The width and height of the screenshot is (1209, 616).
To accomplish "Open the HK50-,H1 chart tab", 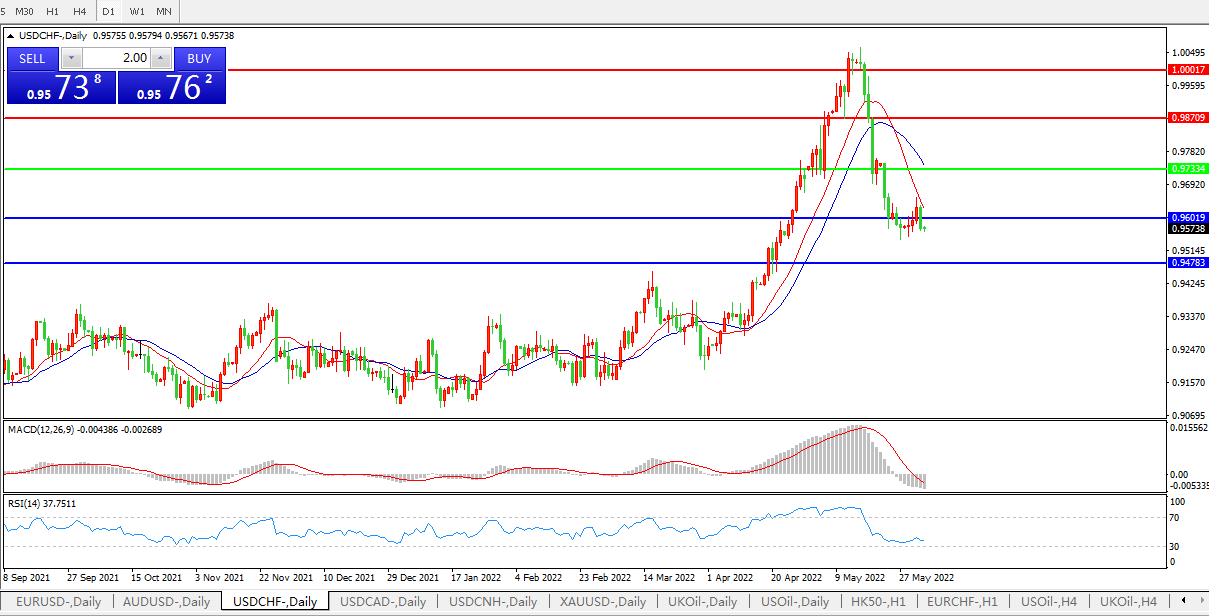I will [x=878, y=602].
